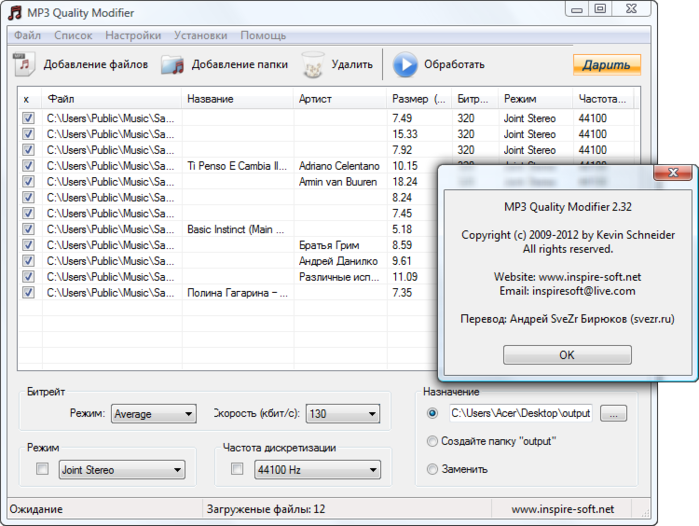Click the x column header
The width and height of the screenshot is (699, 526).
coord(30,99)
